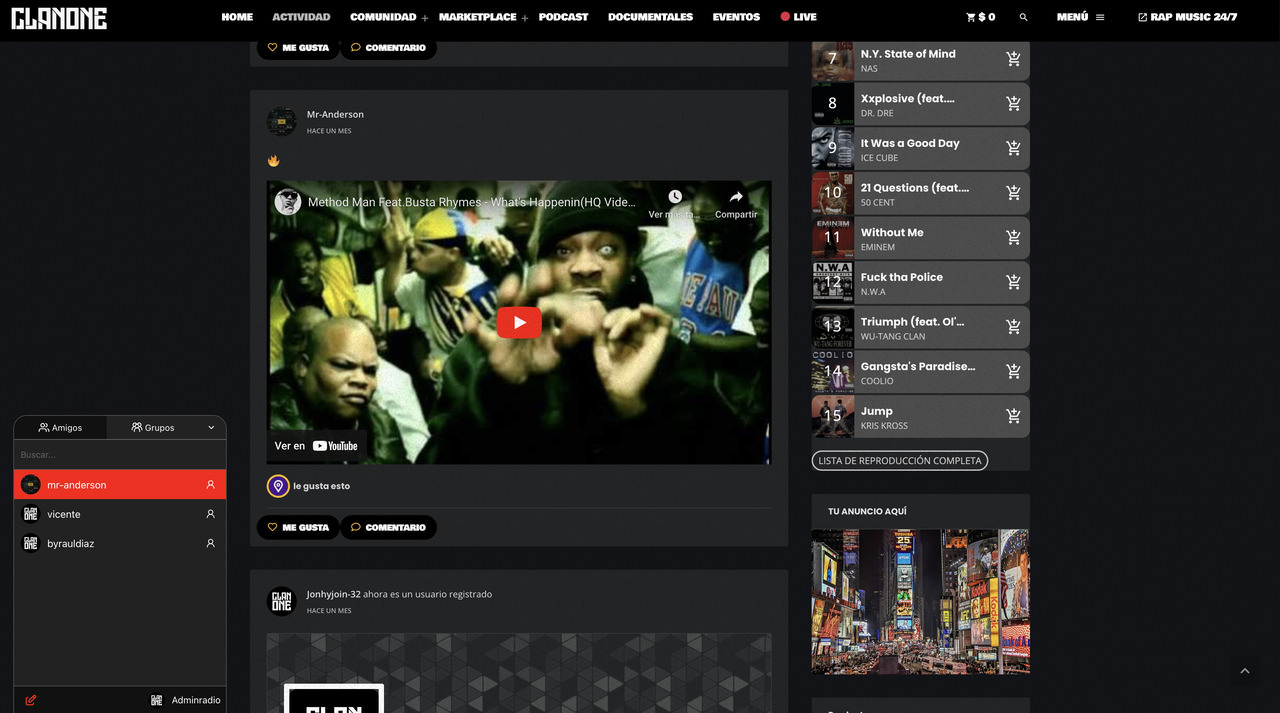Image resolution: width=1280 pixels, height=713 pixels.
Task: Expand the COMUNIDAD plus submenu
Action: coord(425,18)
